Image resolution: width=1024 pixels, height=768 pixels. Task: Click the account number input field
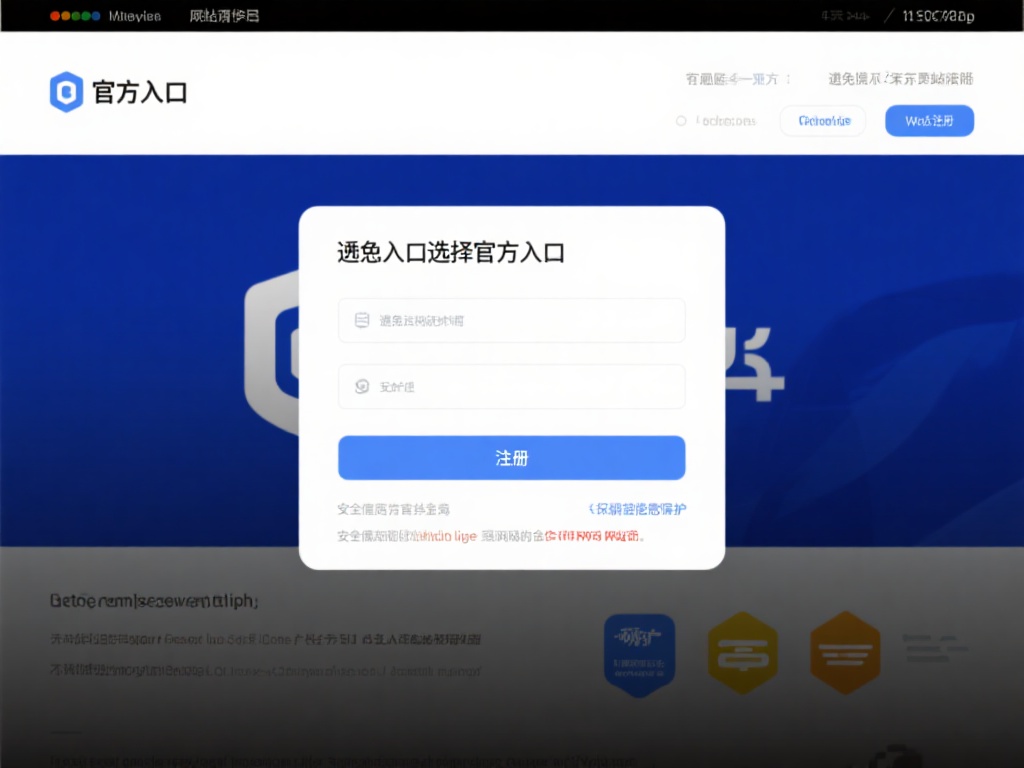coord(511,321)
